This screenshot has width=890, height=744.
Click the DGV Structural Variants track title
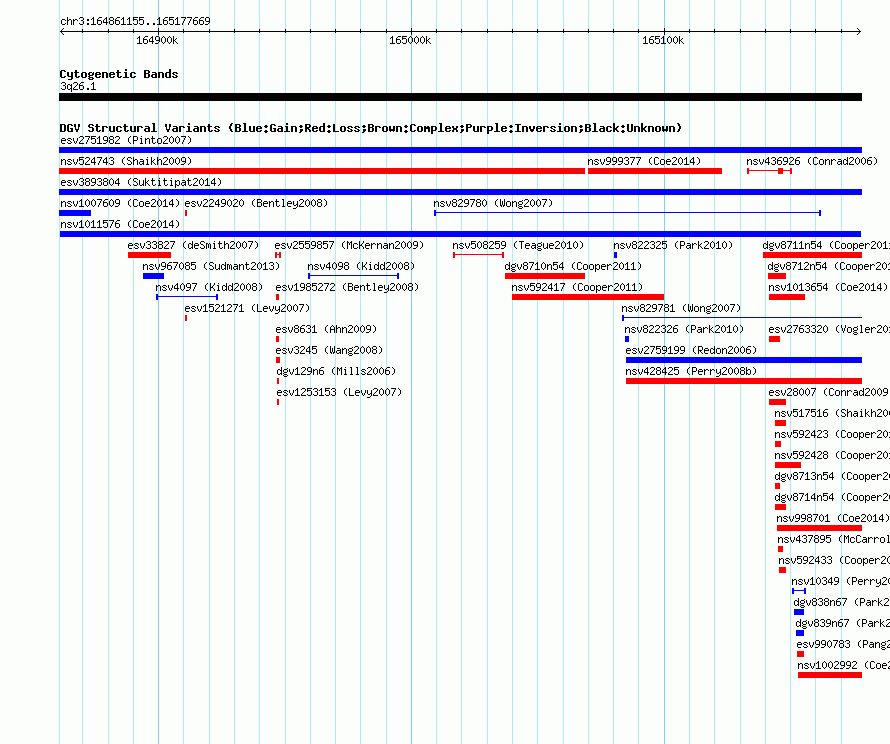(x=371, y=128)
